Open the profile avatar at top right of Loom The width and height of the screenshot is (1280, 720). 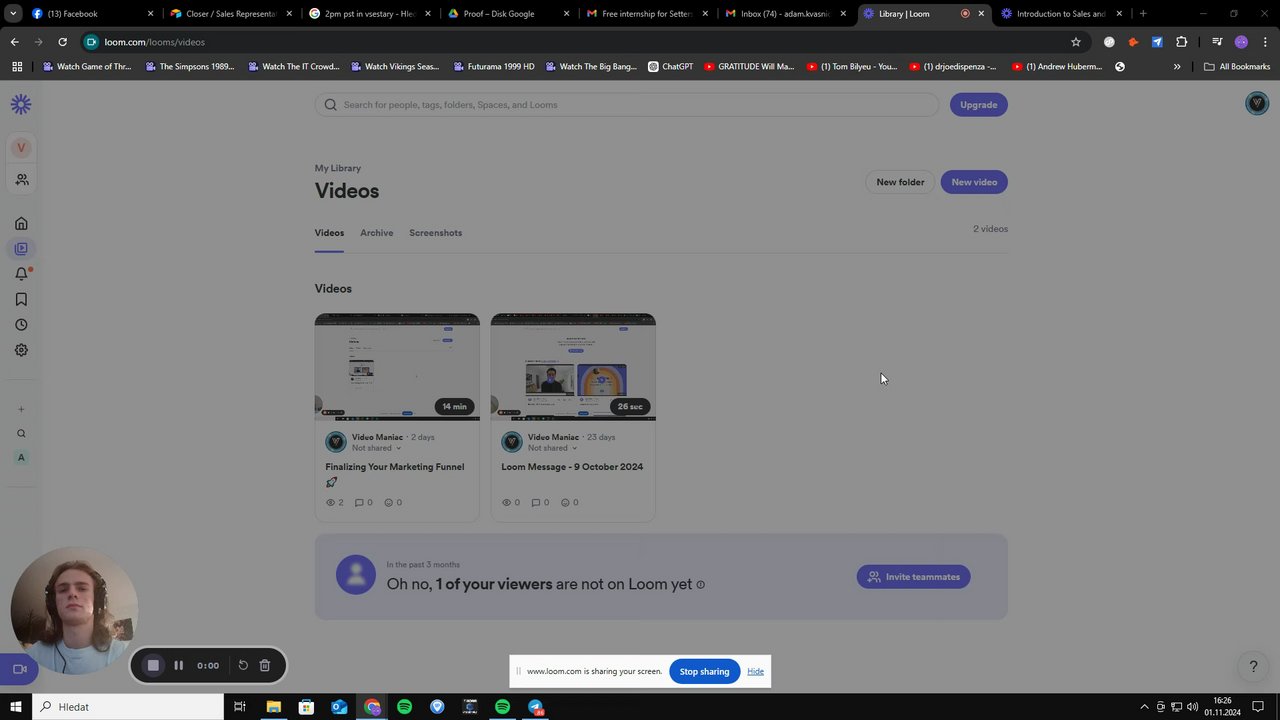[x=1257, y=103]
